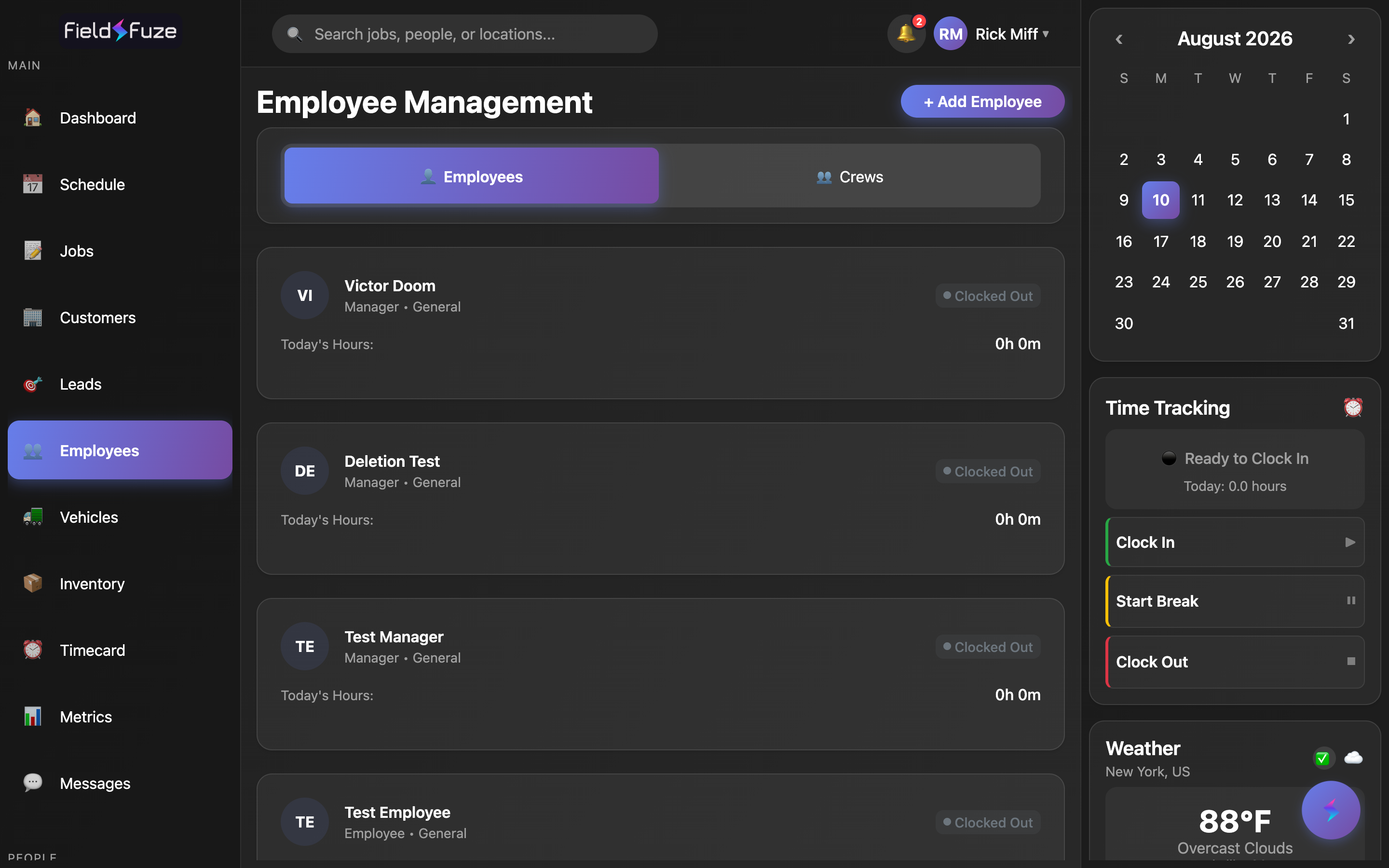Screen dimensions: 1389x868
Task: Click the Clock In play icon
Action: [1350, 542]
